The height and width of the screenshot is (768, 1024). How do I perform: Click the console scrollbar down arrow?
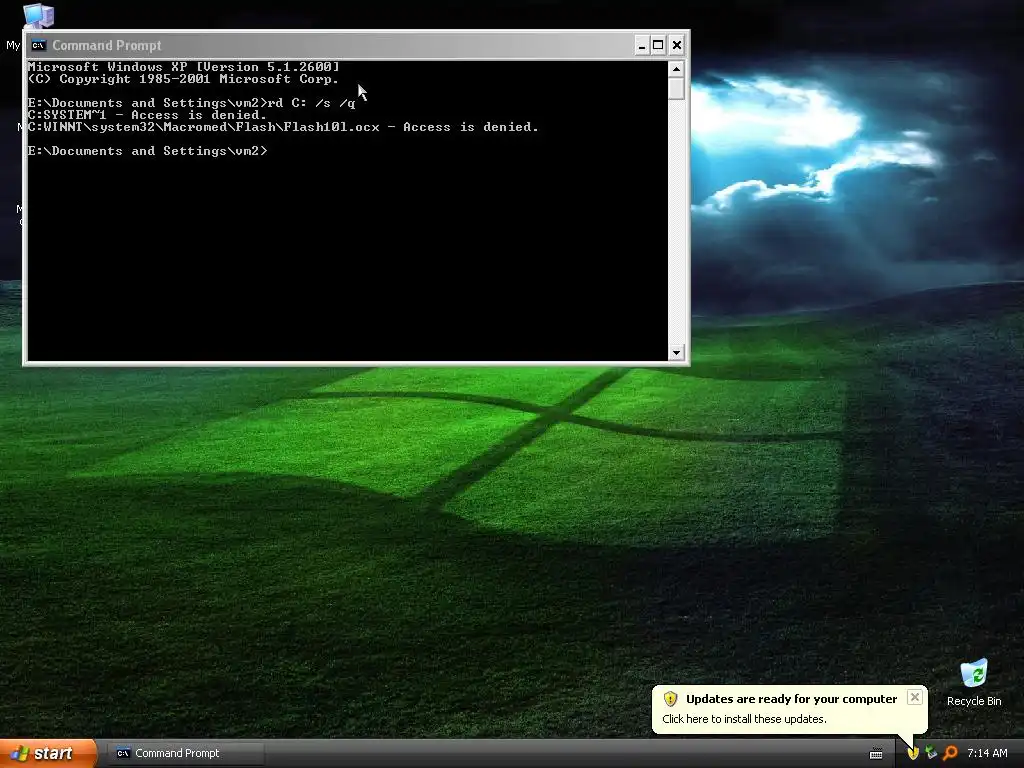676,353
